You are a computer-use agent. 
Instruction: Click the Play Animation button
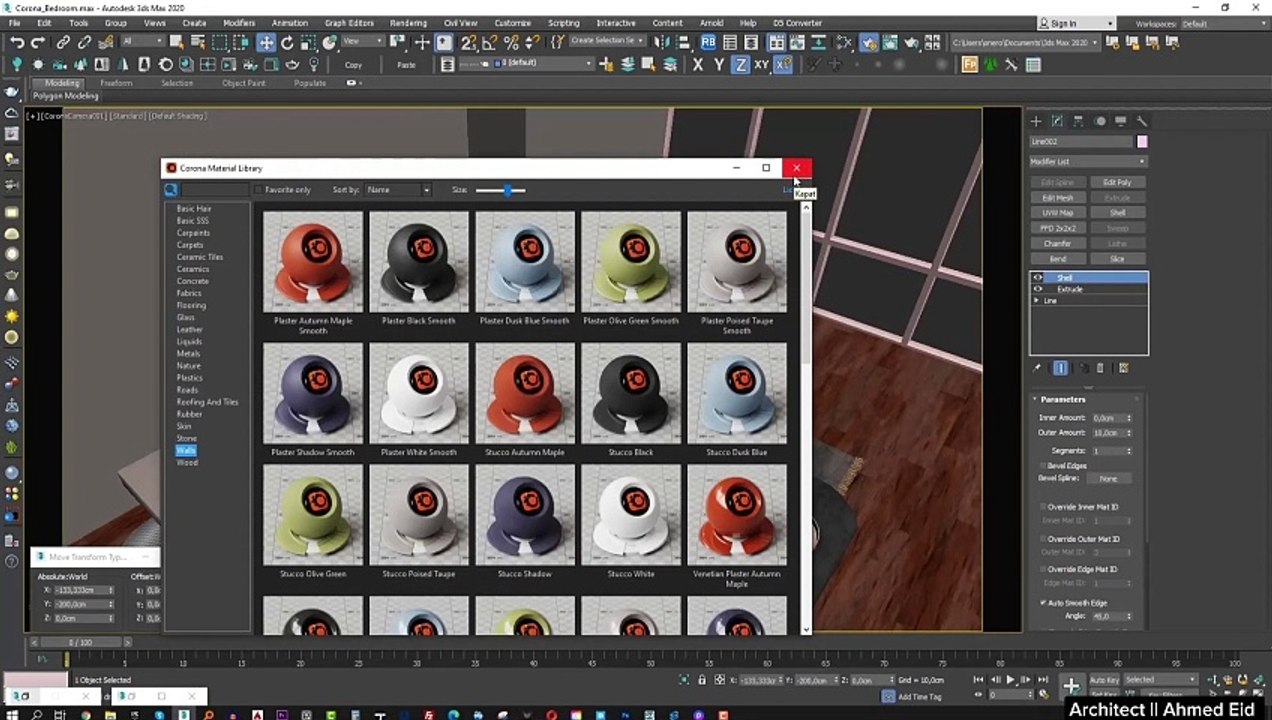pyautogui.click(x=1010, y=680)
